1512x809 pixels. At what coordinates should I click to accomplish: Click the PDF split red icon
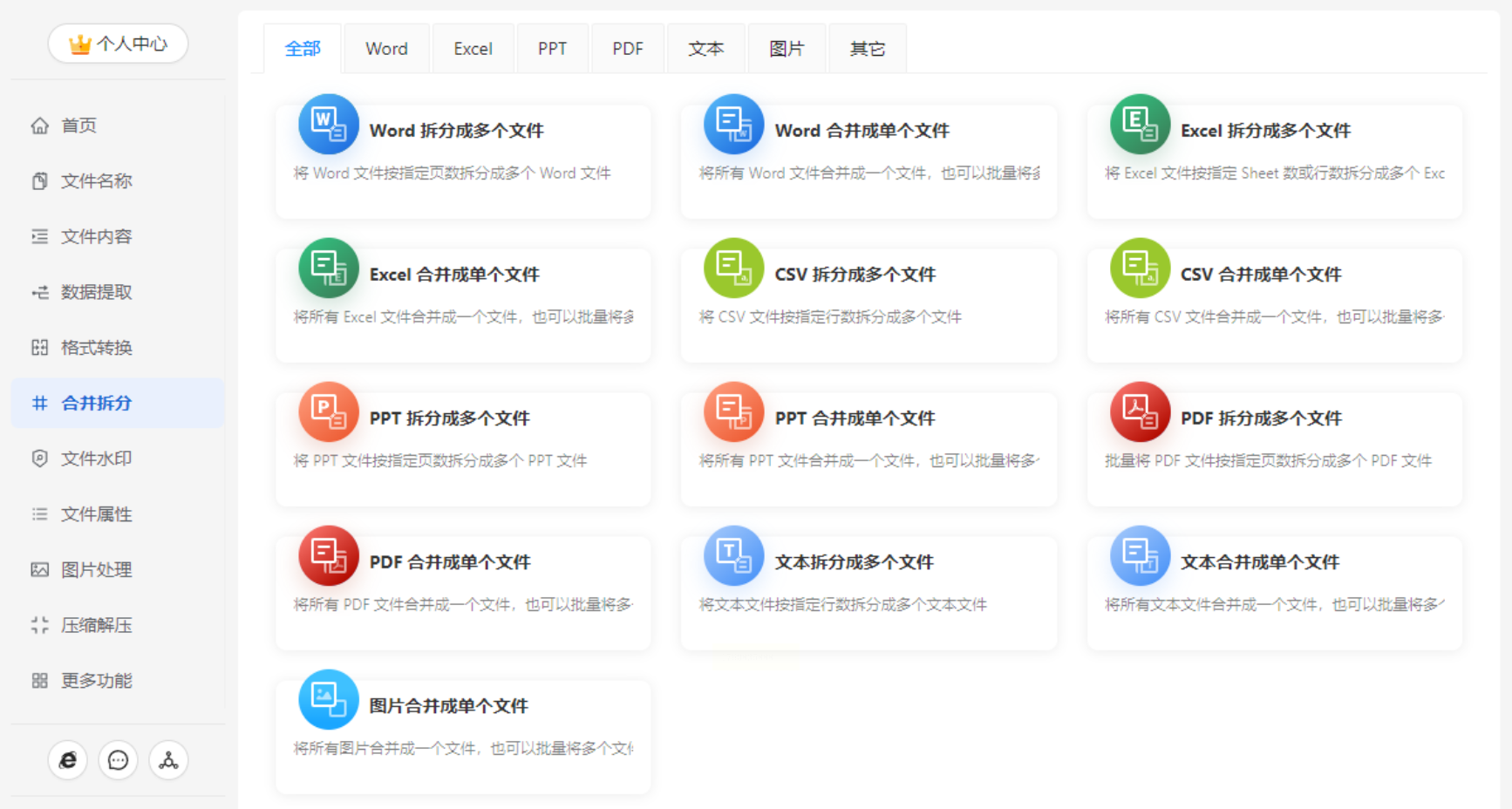click(x=1139, y=411)
